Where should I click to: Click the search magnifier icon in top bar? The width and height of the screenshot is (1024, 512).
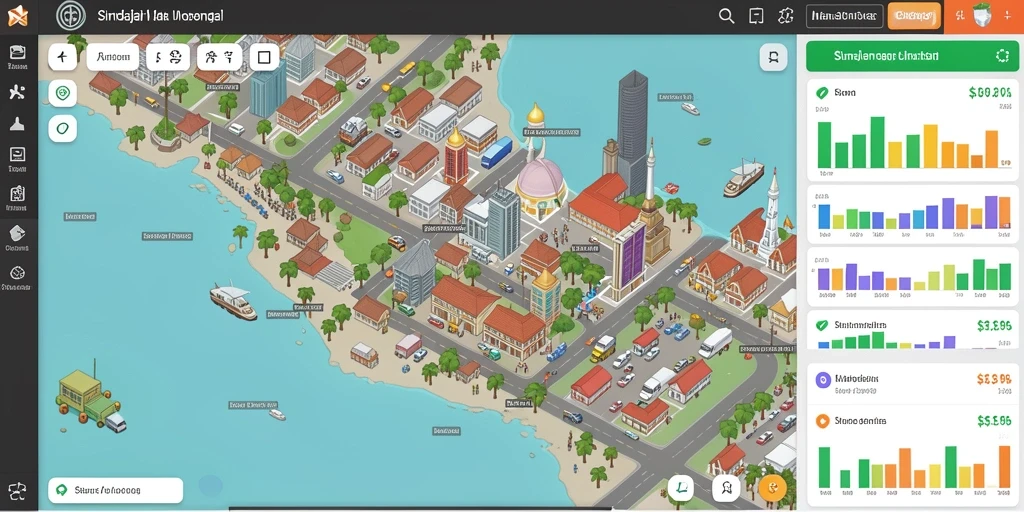click(x=726, y=16)
